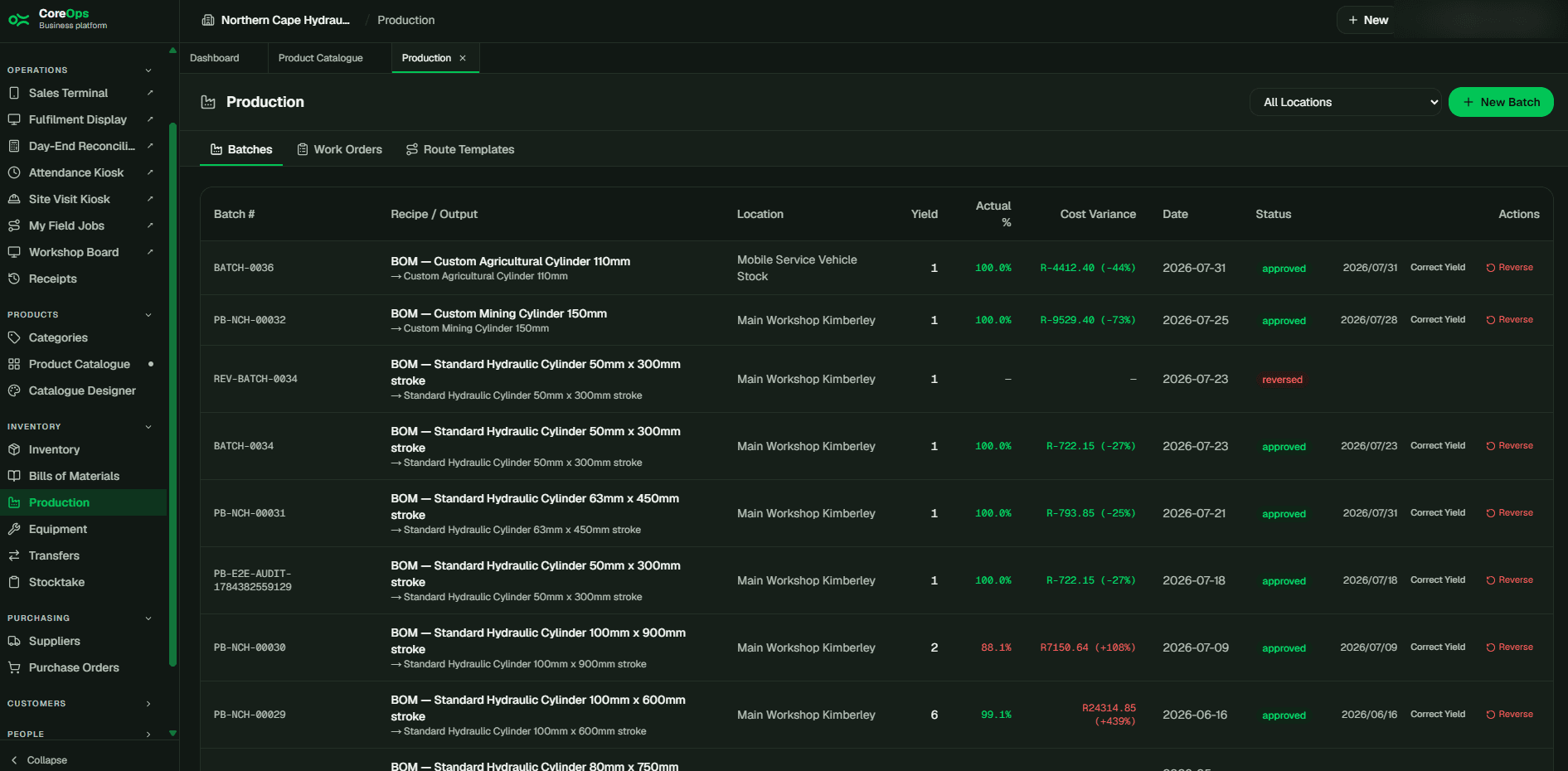Click batch number REV-BATCH-0034
Image resolution: width=1568 pixels, height=771 pixels.
255,379
